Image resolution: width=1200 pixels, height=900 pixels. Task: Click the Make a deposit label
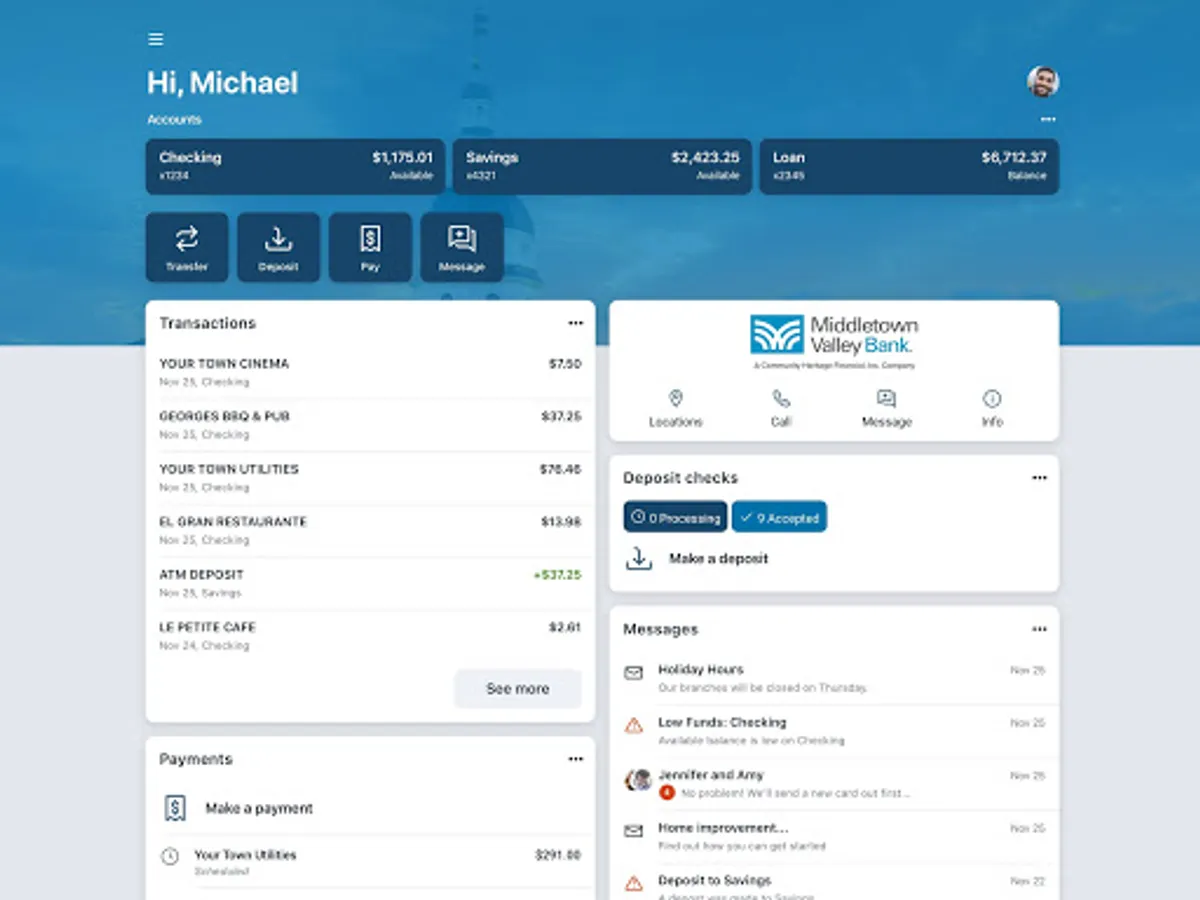click(x=719, y=559)
